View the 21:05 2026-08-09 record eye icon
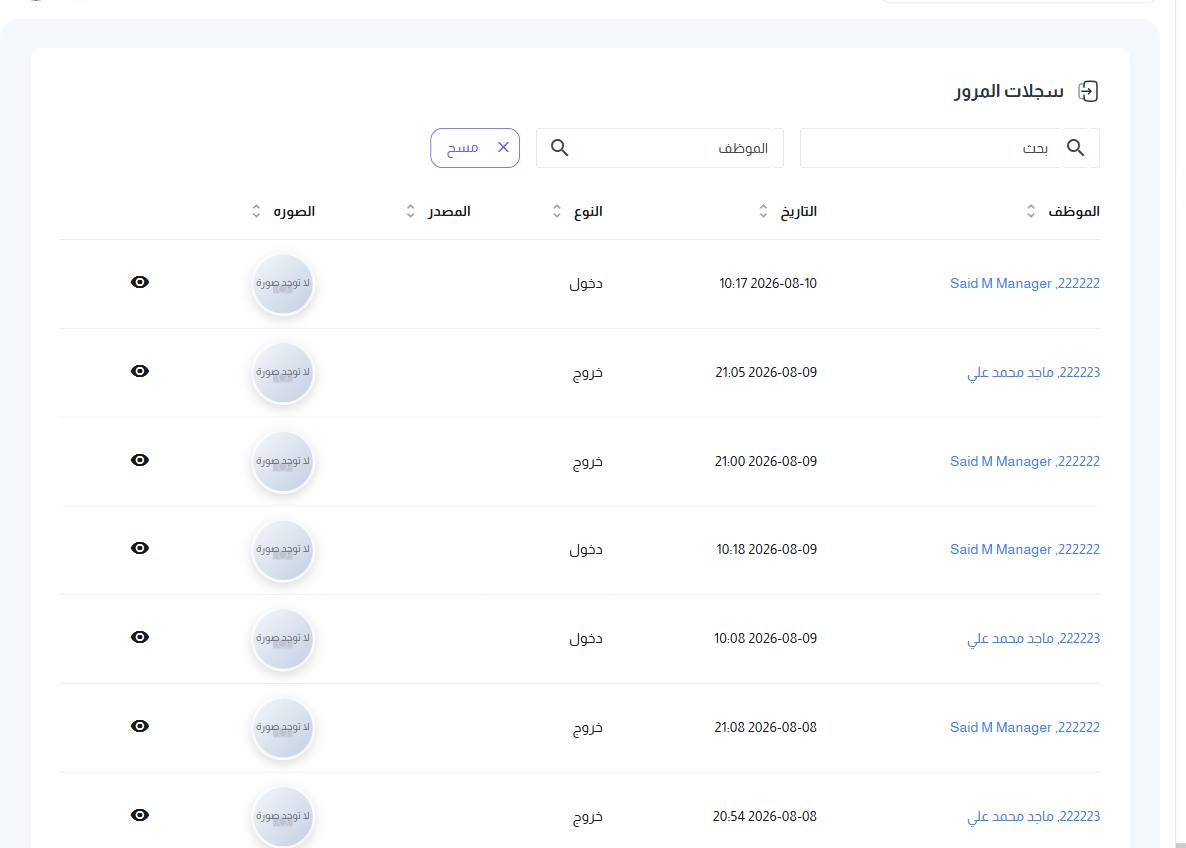This screenshot has width=1186, height=848. click(x=140, y=371)
